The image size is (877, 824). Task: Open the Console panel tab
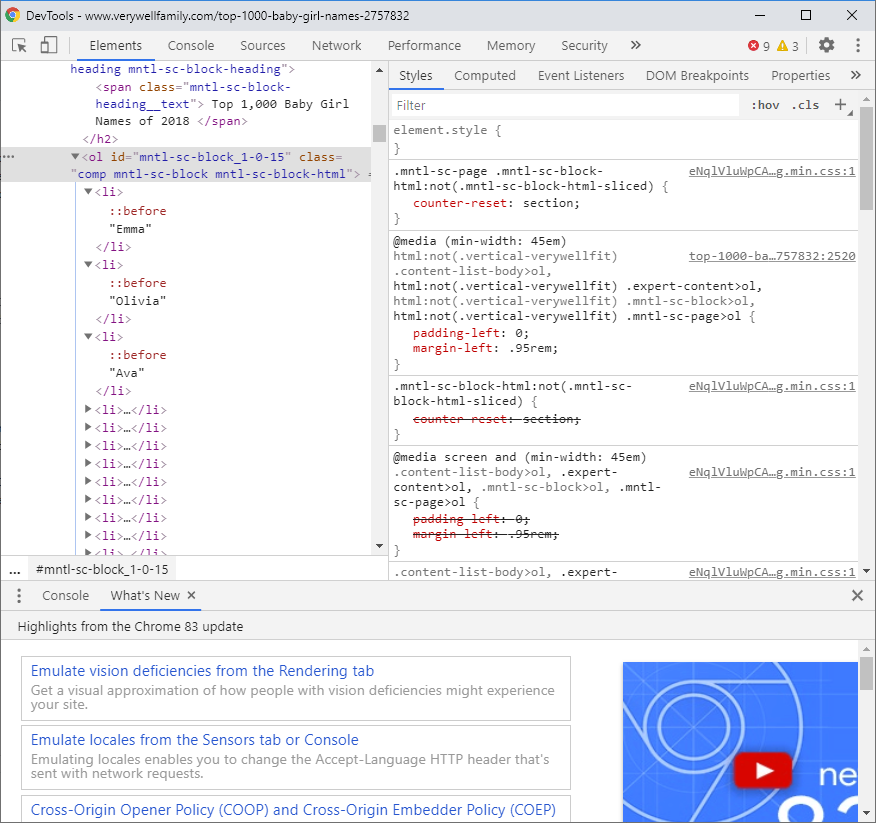(191, 45)
